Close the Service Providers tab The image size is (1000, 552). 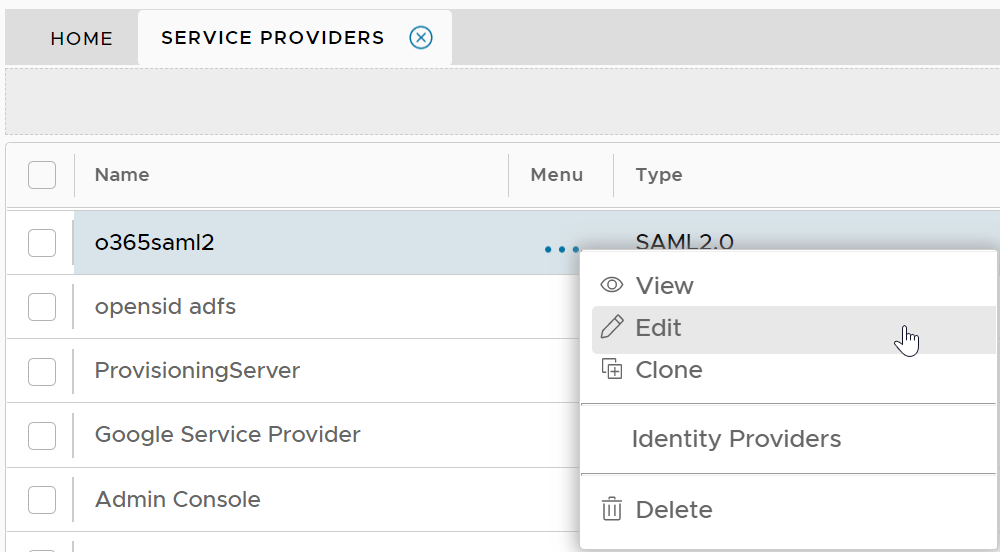click(421, 38)
